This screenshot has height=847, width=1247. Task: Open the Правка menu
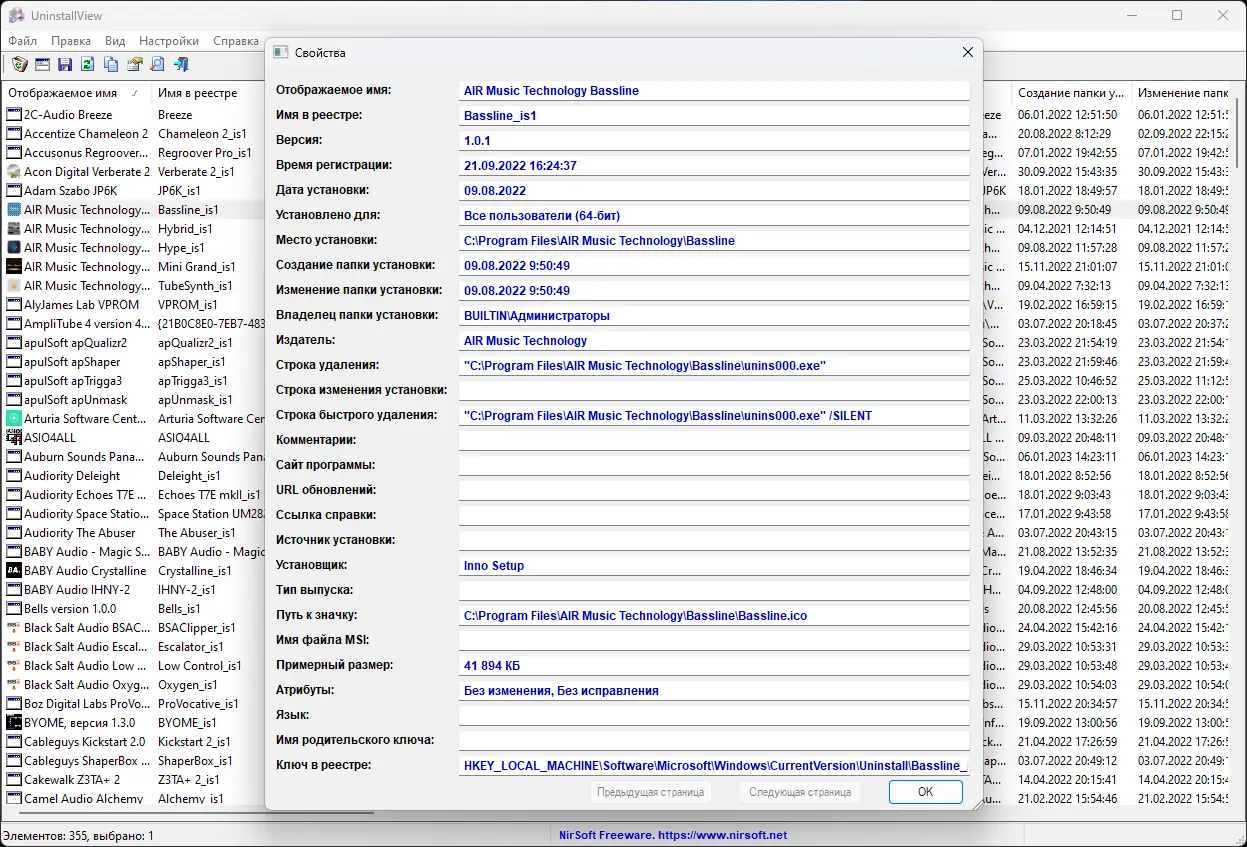(71, 41)
